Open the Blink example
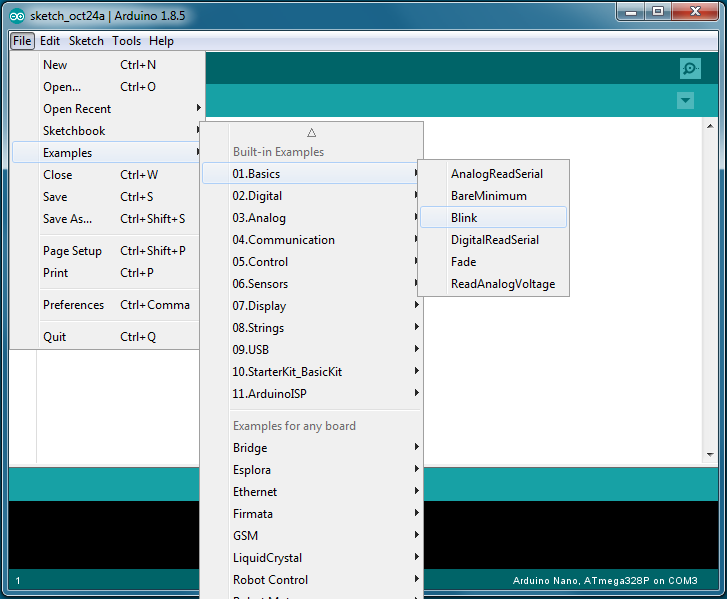The image size is (727, 599). point(493,217)
